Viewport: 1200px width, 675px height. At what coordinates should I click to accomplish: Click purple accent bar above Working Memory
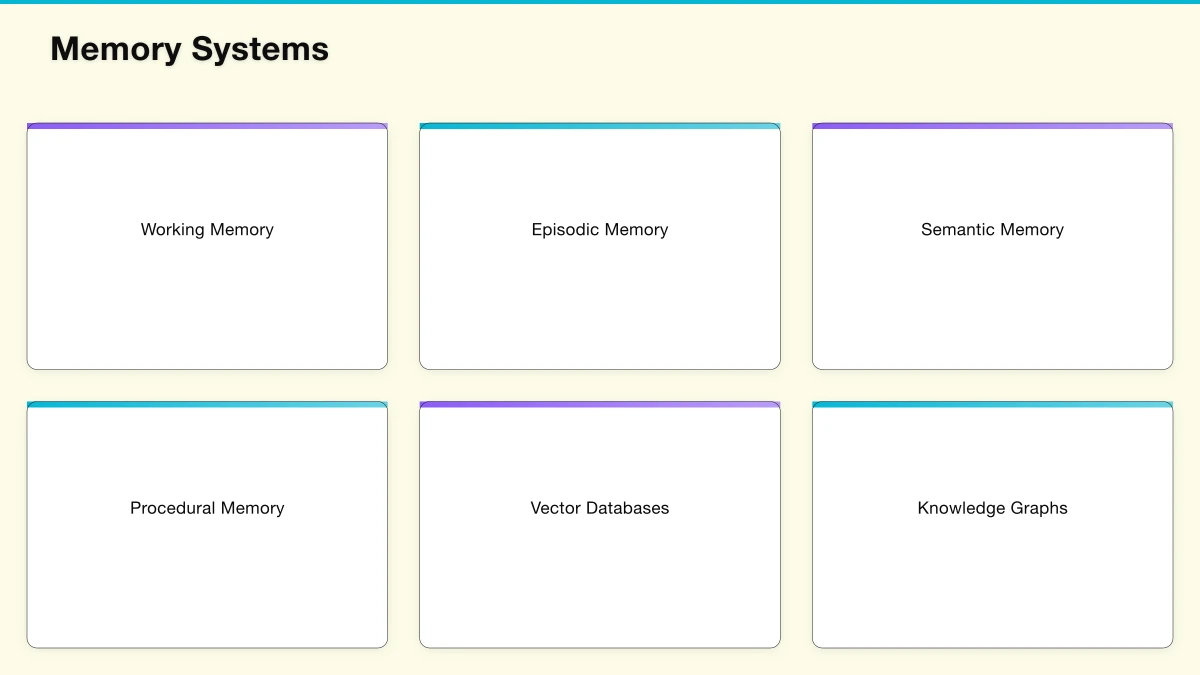(207, 126)
